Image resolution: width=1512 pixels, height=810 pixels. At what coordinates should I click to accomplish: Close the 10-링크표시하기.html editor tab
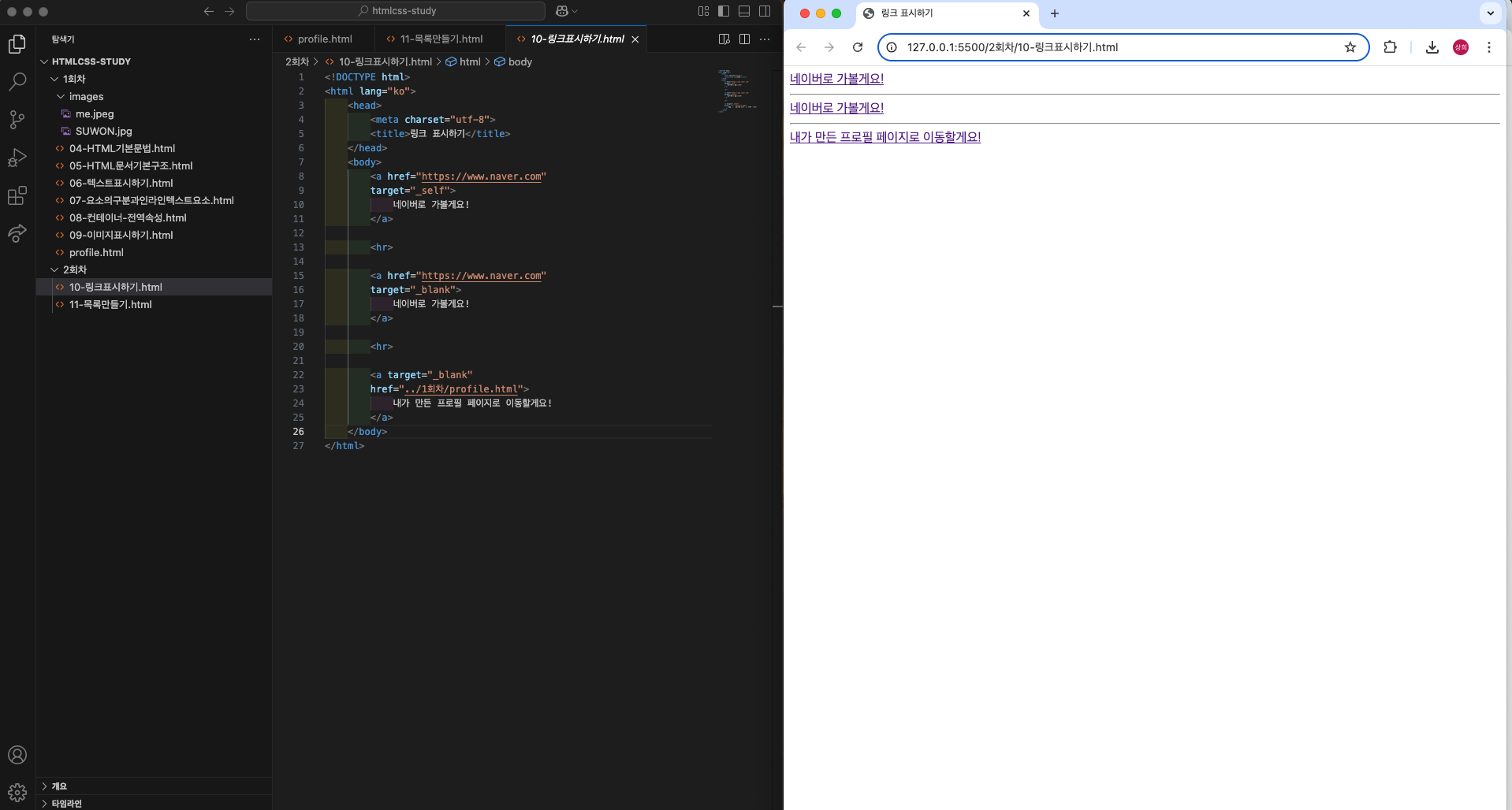point(635,39)
